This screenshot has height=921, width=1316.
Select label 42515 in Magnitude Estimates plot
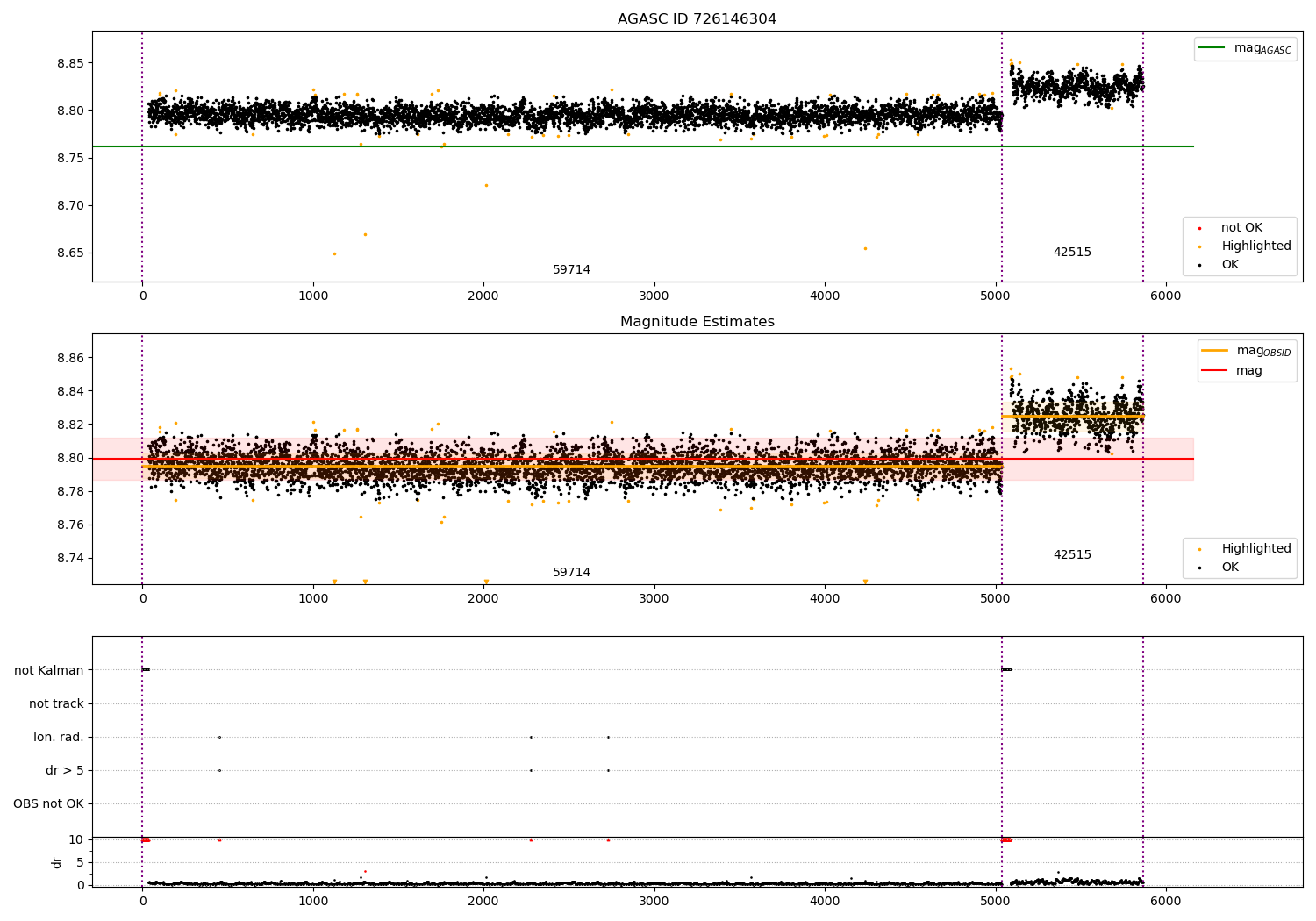[1072, 555]
